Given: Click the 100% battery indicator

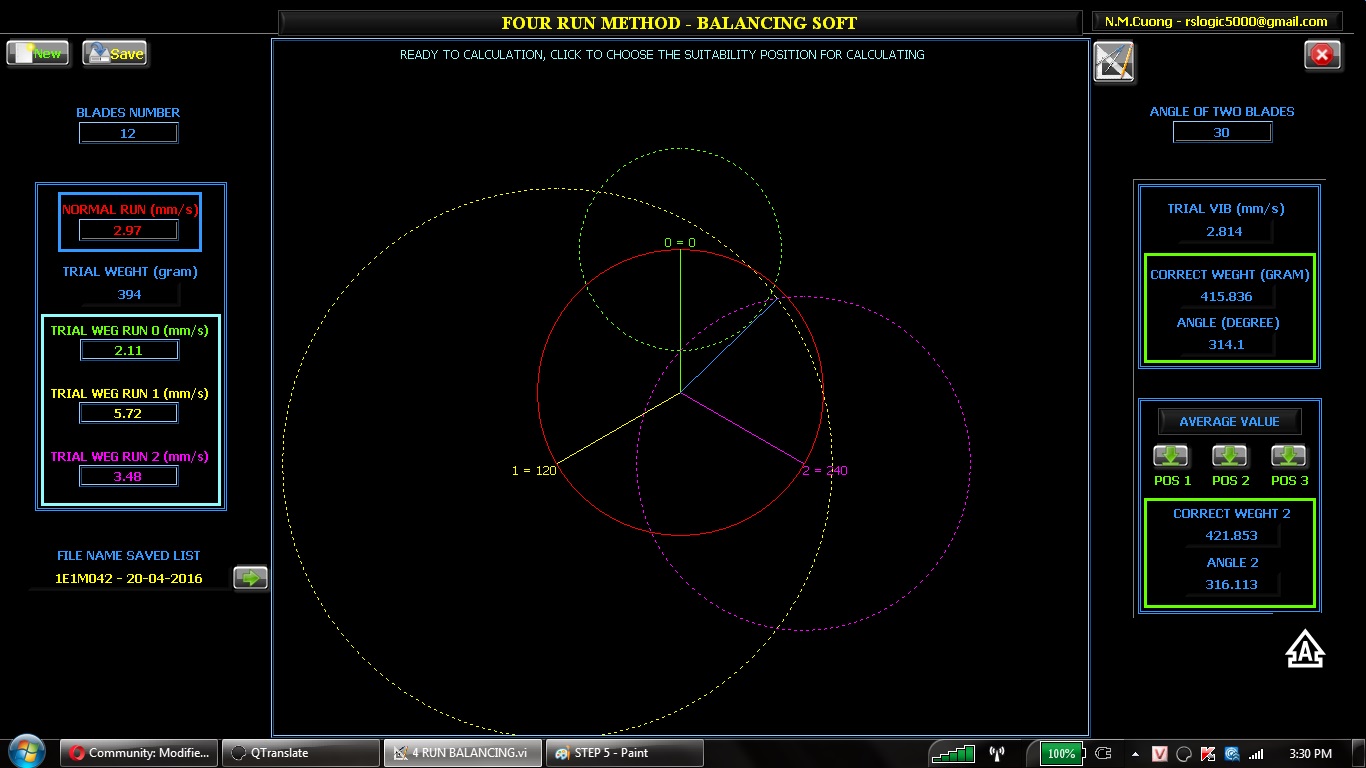Looking at the screenshot, I should click(1061, 753).
